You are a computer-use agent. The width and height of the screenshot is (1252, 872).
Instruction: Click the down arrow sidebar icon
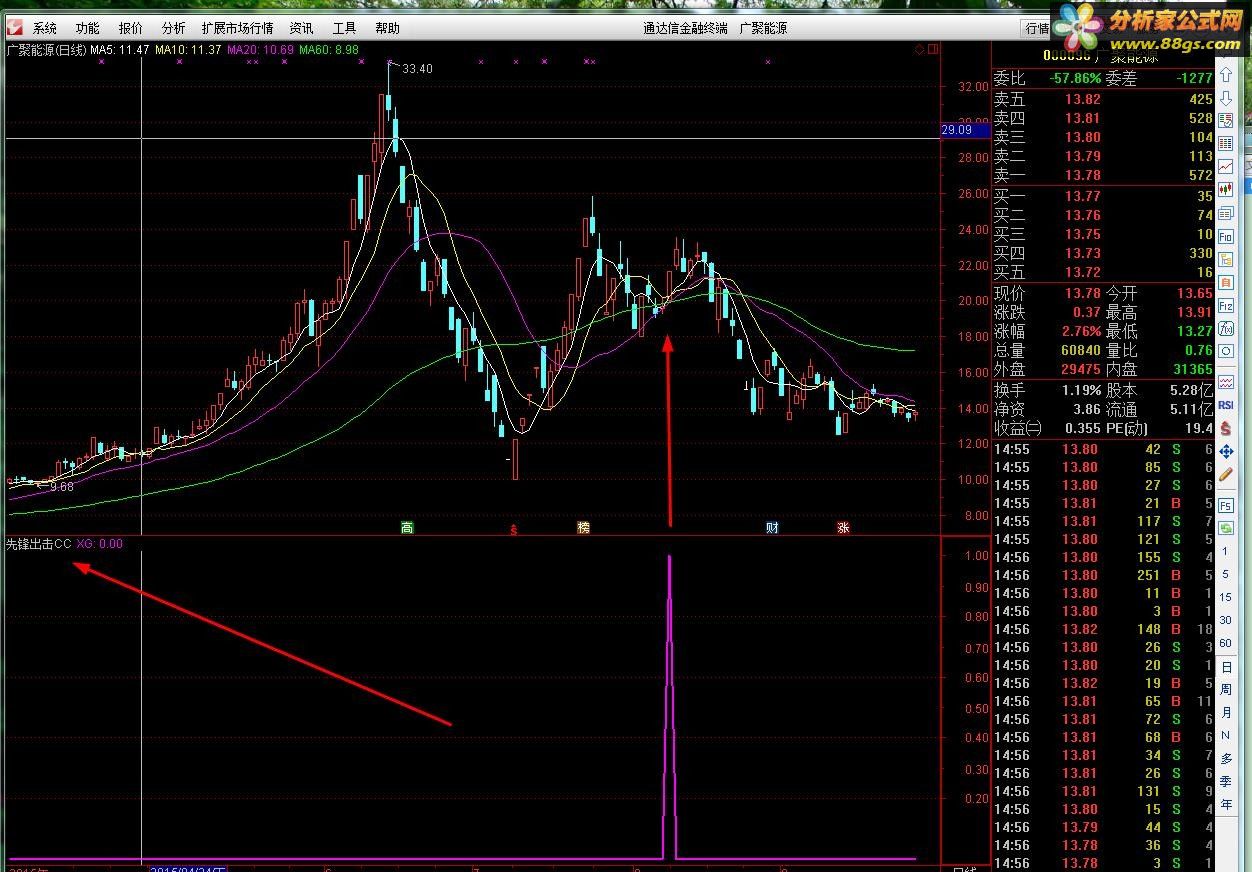1226,99
